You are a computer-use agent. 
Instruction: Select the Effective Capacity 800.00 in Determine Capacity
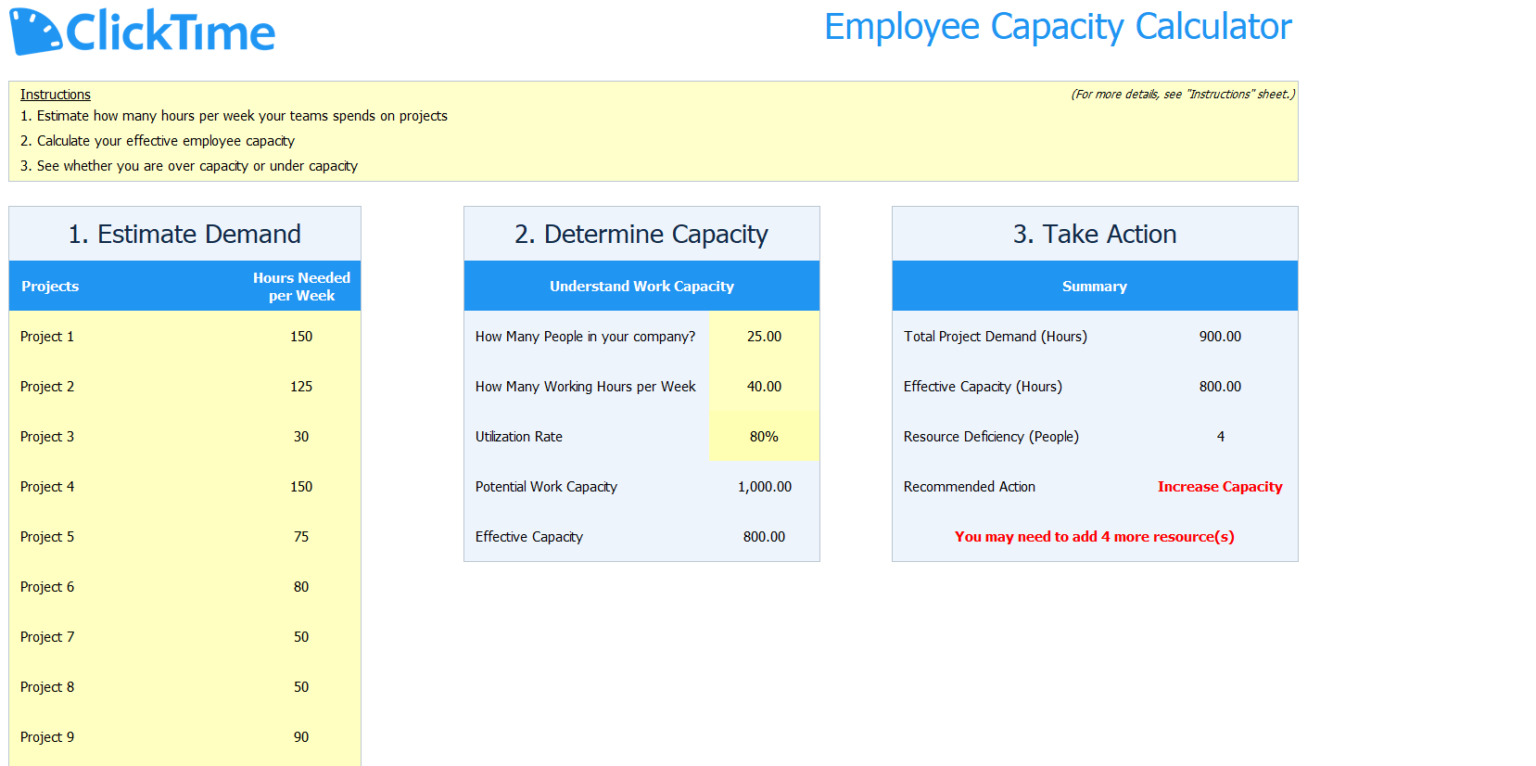point(764,537)
